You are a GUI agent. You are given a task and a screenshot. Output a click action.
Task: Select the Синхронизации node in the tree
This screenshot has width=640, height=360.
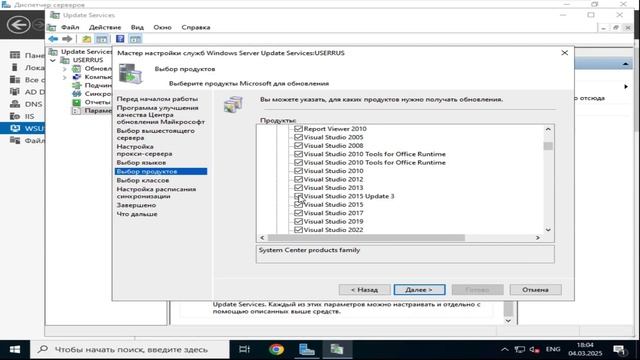tap(98, 93)
